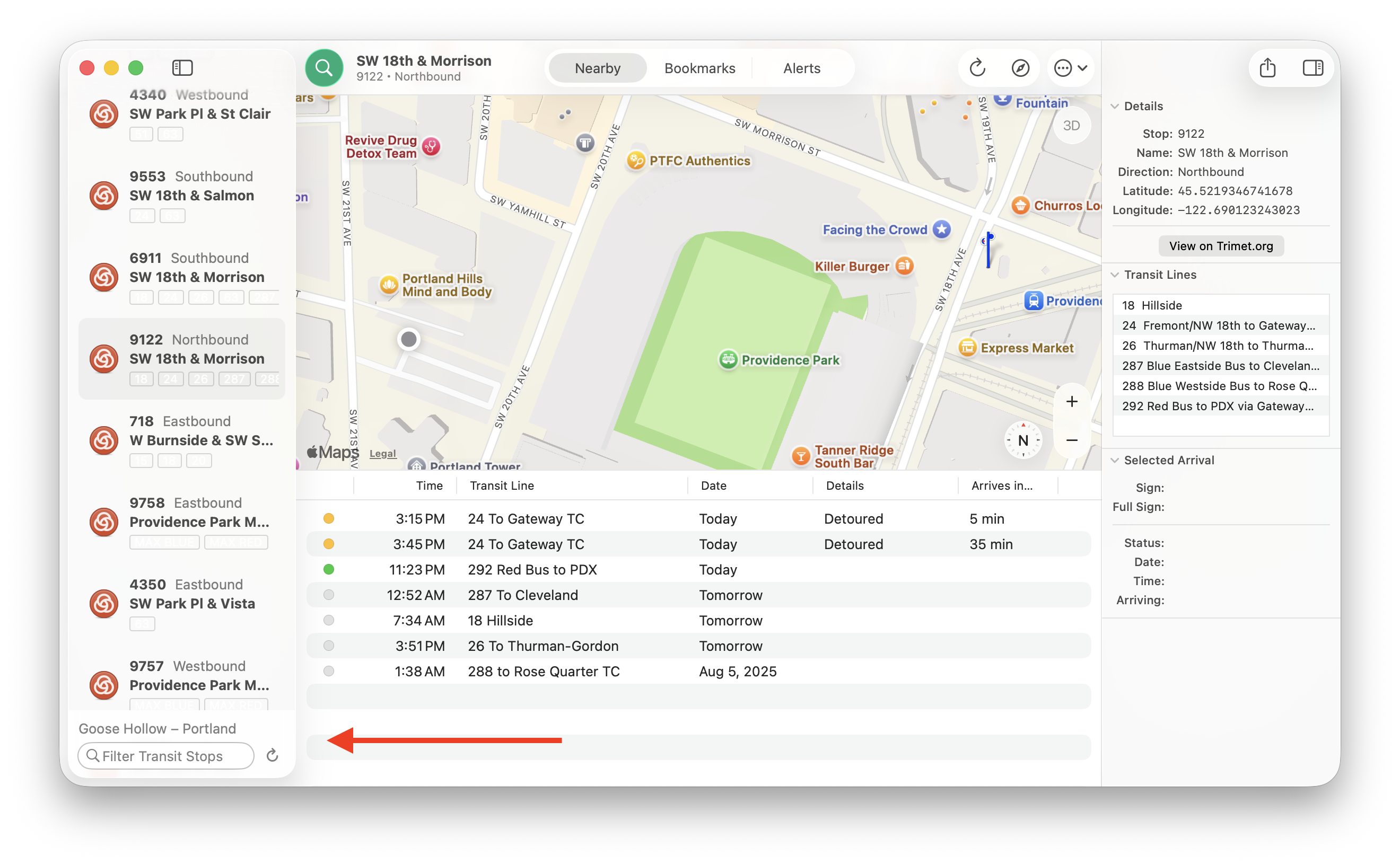The height and width of the screenshot is (865, 1400).
Task: Click the Filter Transit Stops field
Action: pyautogui.click(x=166, y=756)
